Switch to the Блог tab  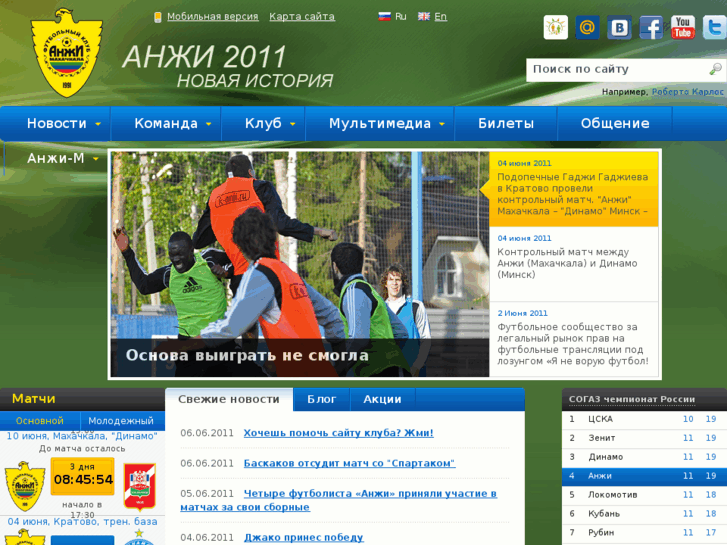point(322,399)
